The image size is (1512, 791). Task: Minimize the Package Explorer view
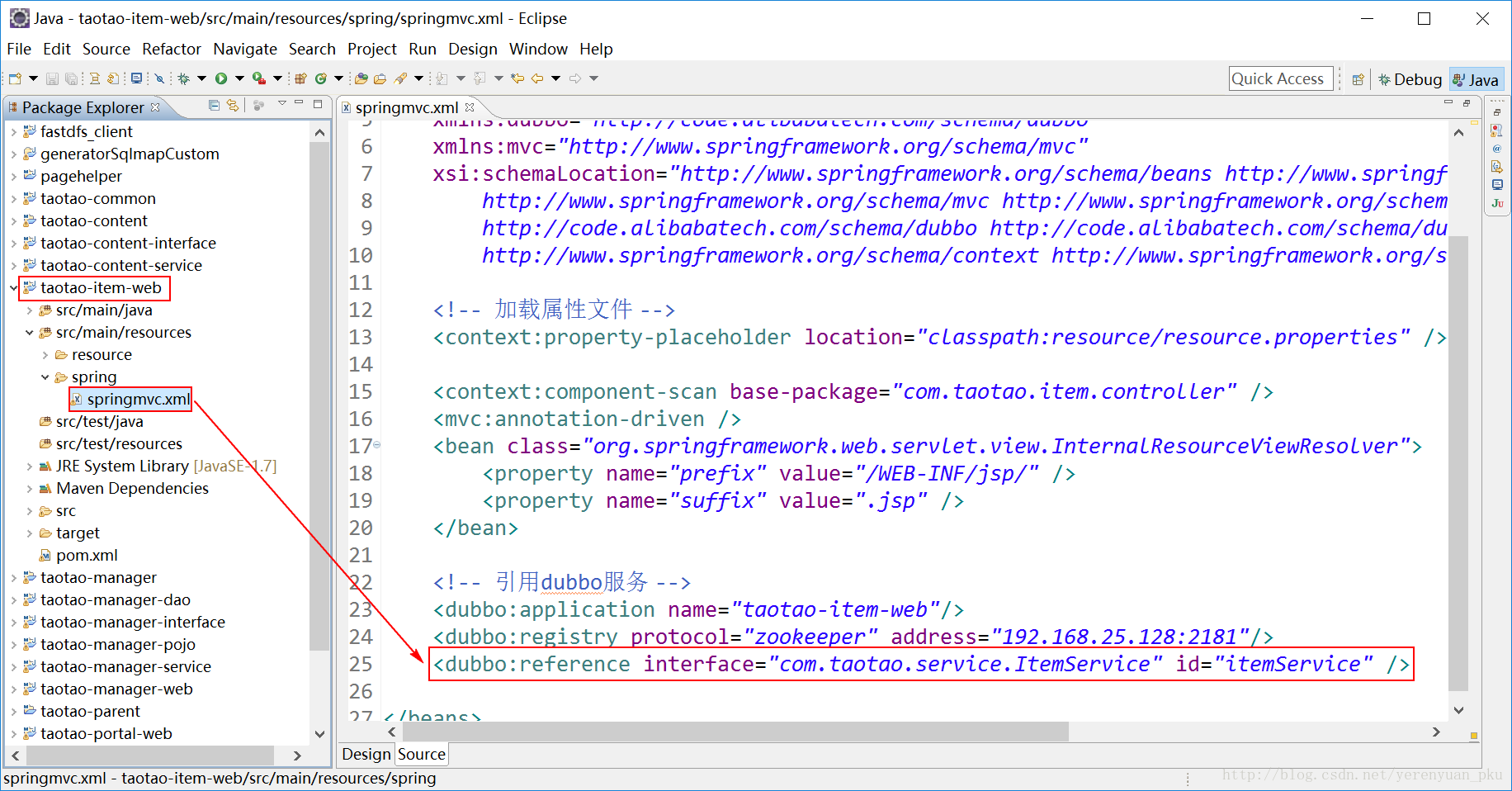click(x=299, y=104)
